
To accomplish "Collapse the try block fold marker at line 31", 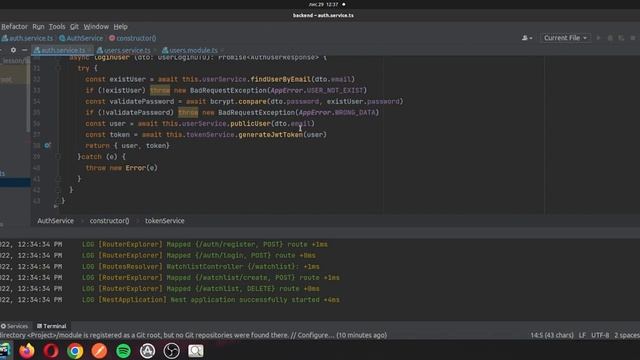I will click(58, 68).
